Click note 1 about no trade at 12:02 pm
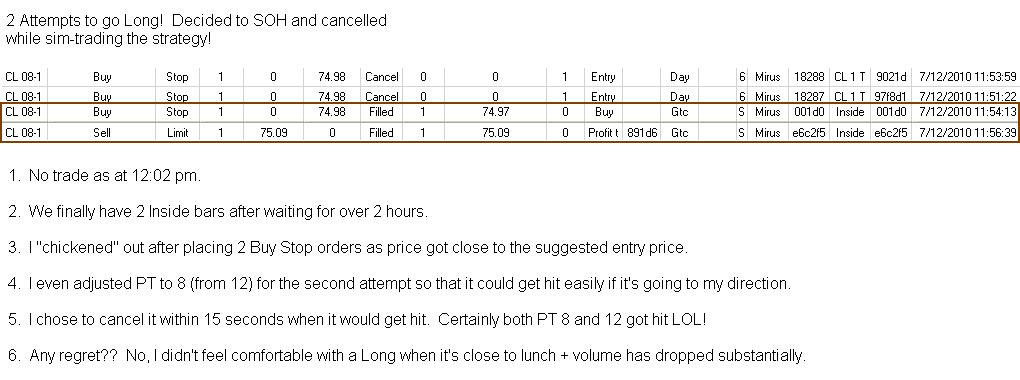Image resolution: width=1020 pixels, height=380 pixels. tap(105, 176)
